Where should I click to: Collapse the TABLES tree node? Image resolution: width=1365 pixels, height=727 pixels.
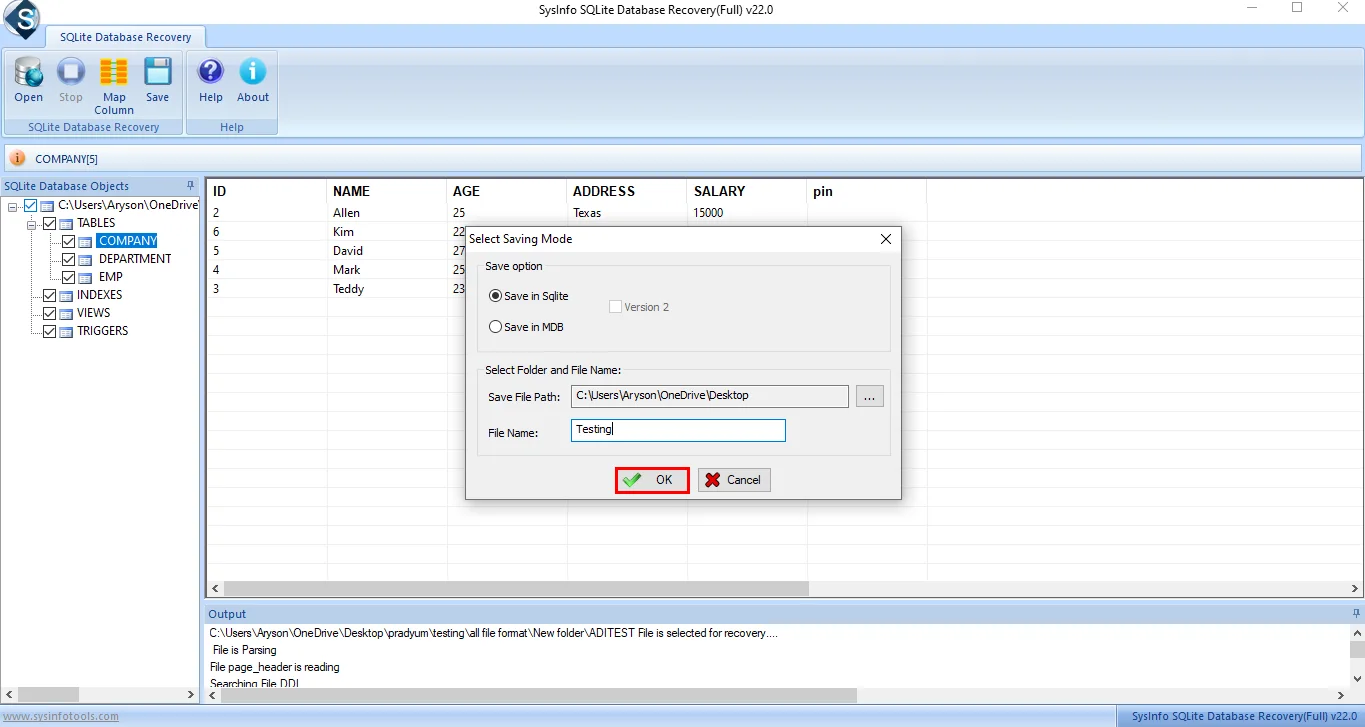[x=31, y=222]
